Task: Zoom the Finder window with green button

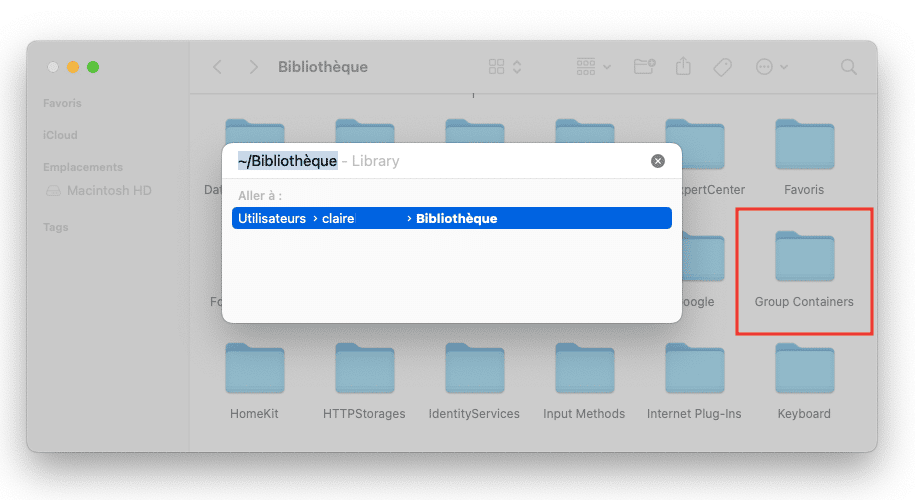Action: (x=93, y=67)
